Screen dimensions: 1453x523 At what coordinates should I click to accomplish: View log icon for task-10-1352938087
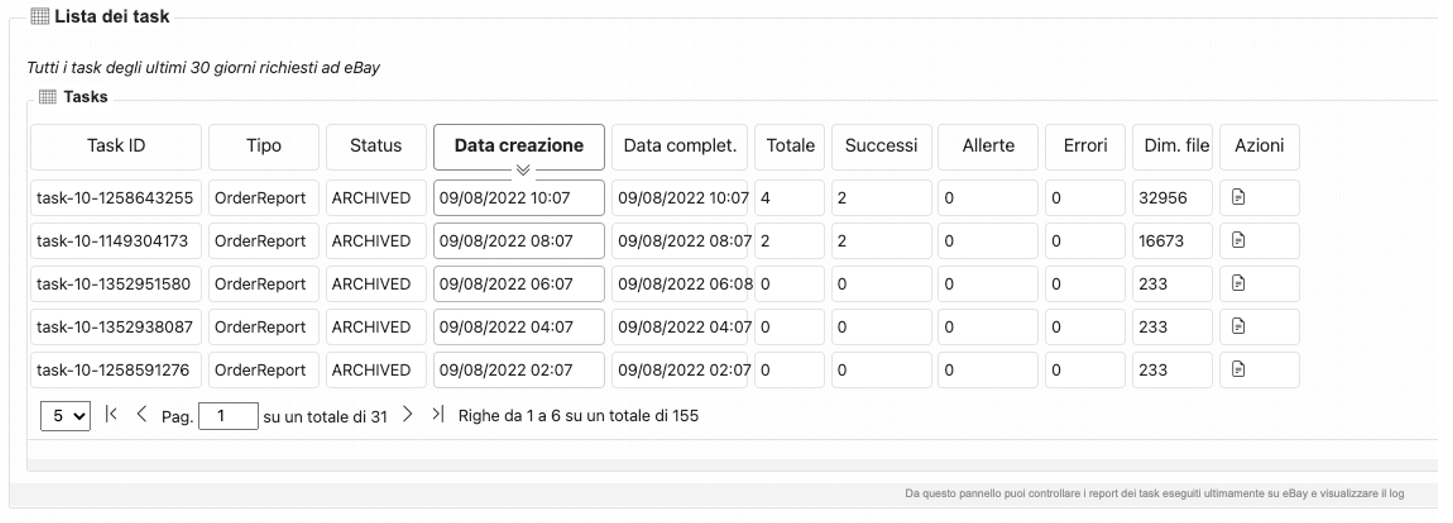click(1238, 326)
